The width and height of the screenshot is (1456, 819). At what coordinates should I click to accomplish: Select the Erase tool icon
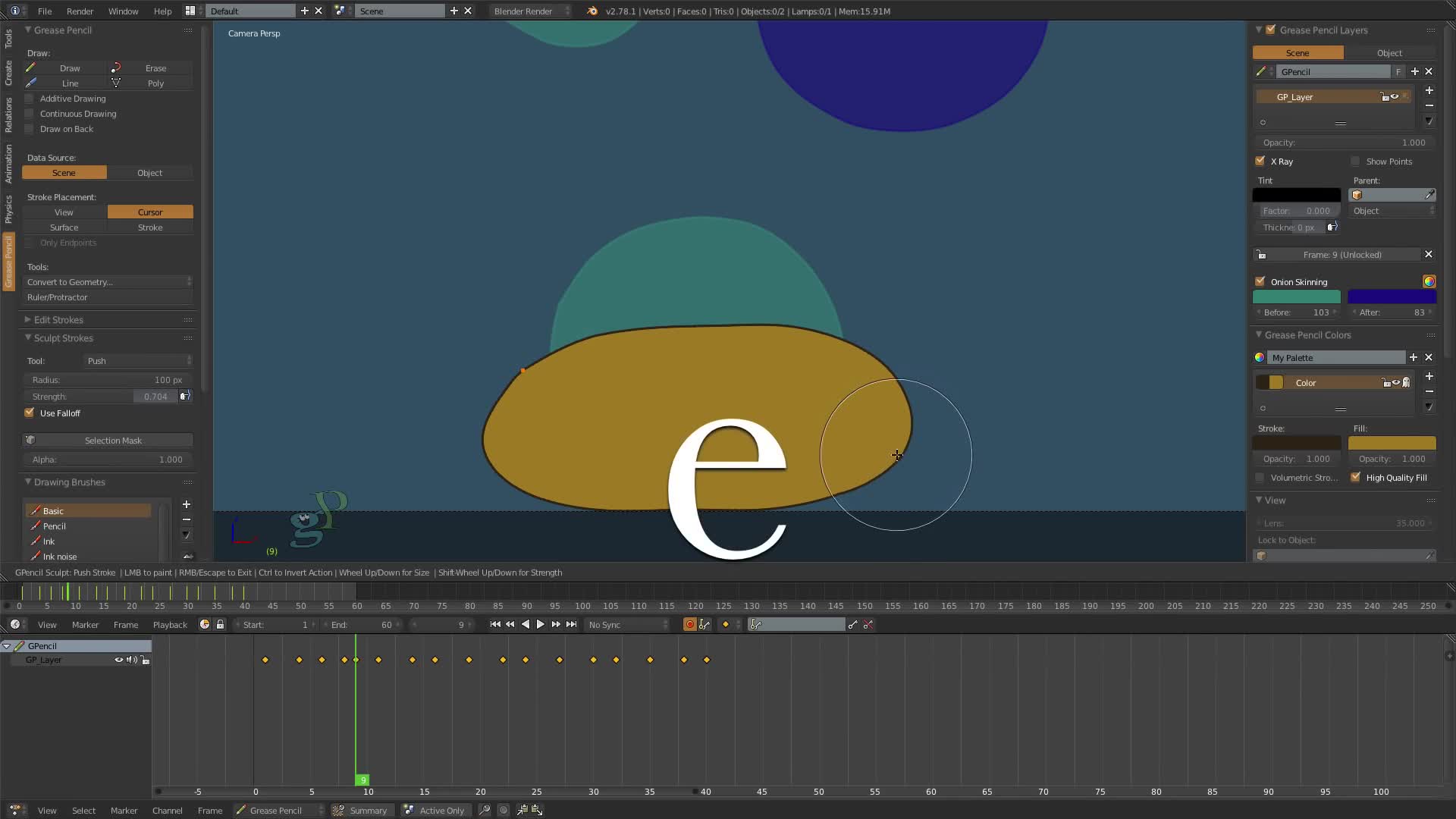coord(116,68)
